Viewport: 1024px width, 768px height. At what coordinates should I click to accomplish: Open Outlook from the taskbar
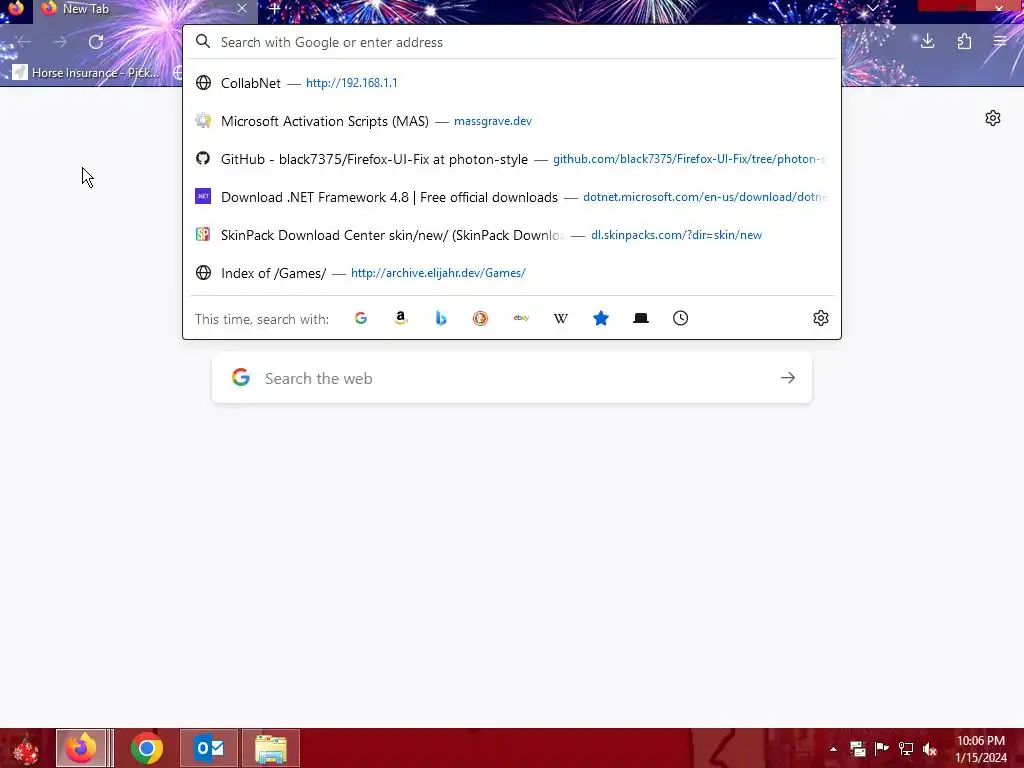click(209, 748)
